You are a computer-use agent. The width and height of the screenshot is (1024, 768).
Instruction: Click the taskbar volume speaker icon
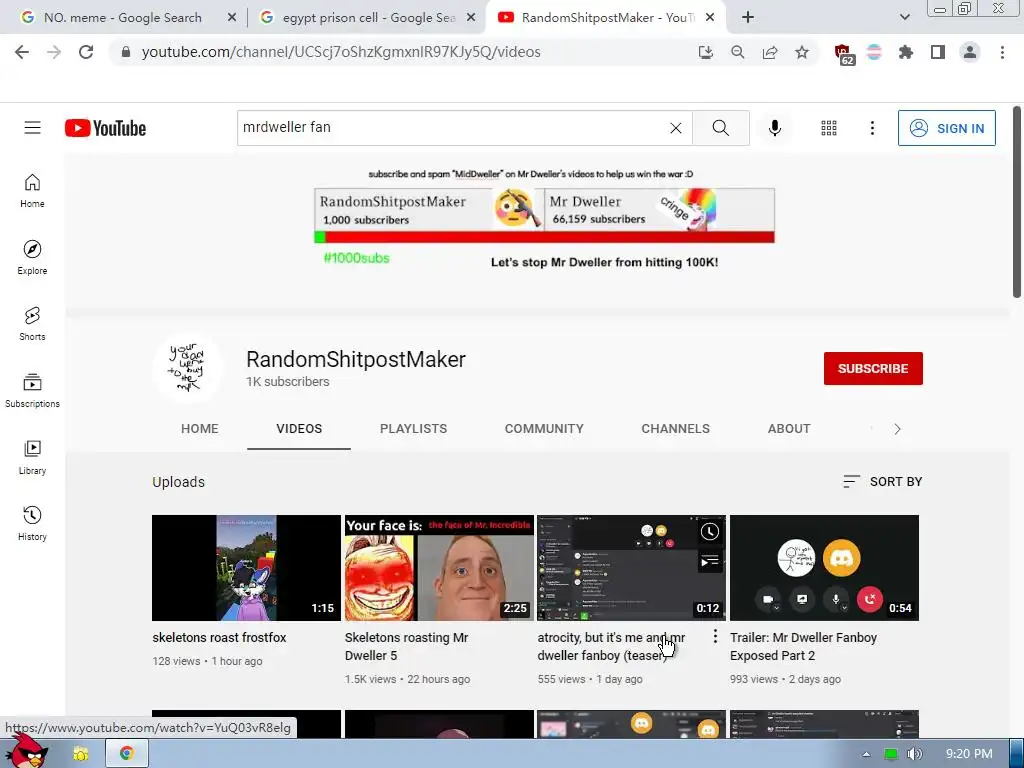(914, 754)
